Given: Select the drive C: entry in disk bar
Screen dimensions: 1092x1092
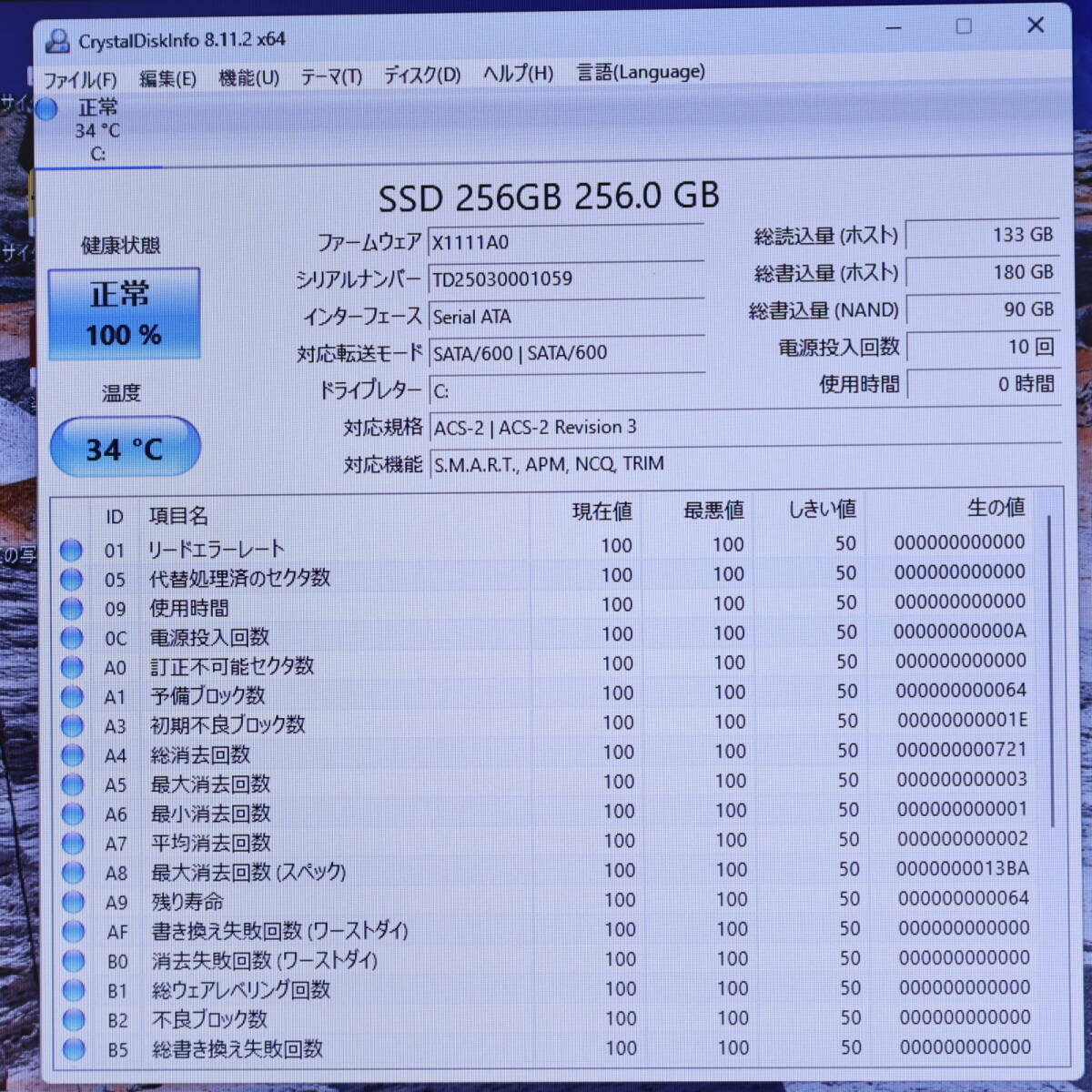Looking at the screenshot, I should click(x=97, y=131).
